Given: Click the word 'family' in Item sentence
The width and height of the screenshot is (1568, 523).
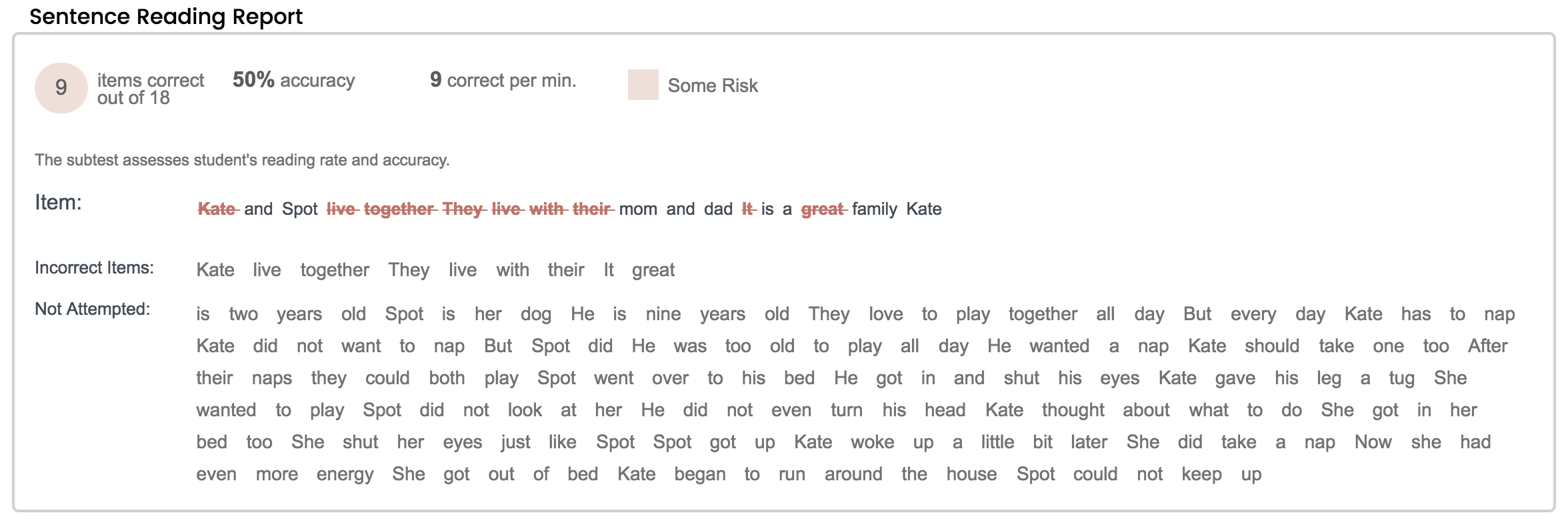Looking at the screenshot, I should (874, 209).
